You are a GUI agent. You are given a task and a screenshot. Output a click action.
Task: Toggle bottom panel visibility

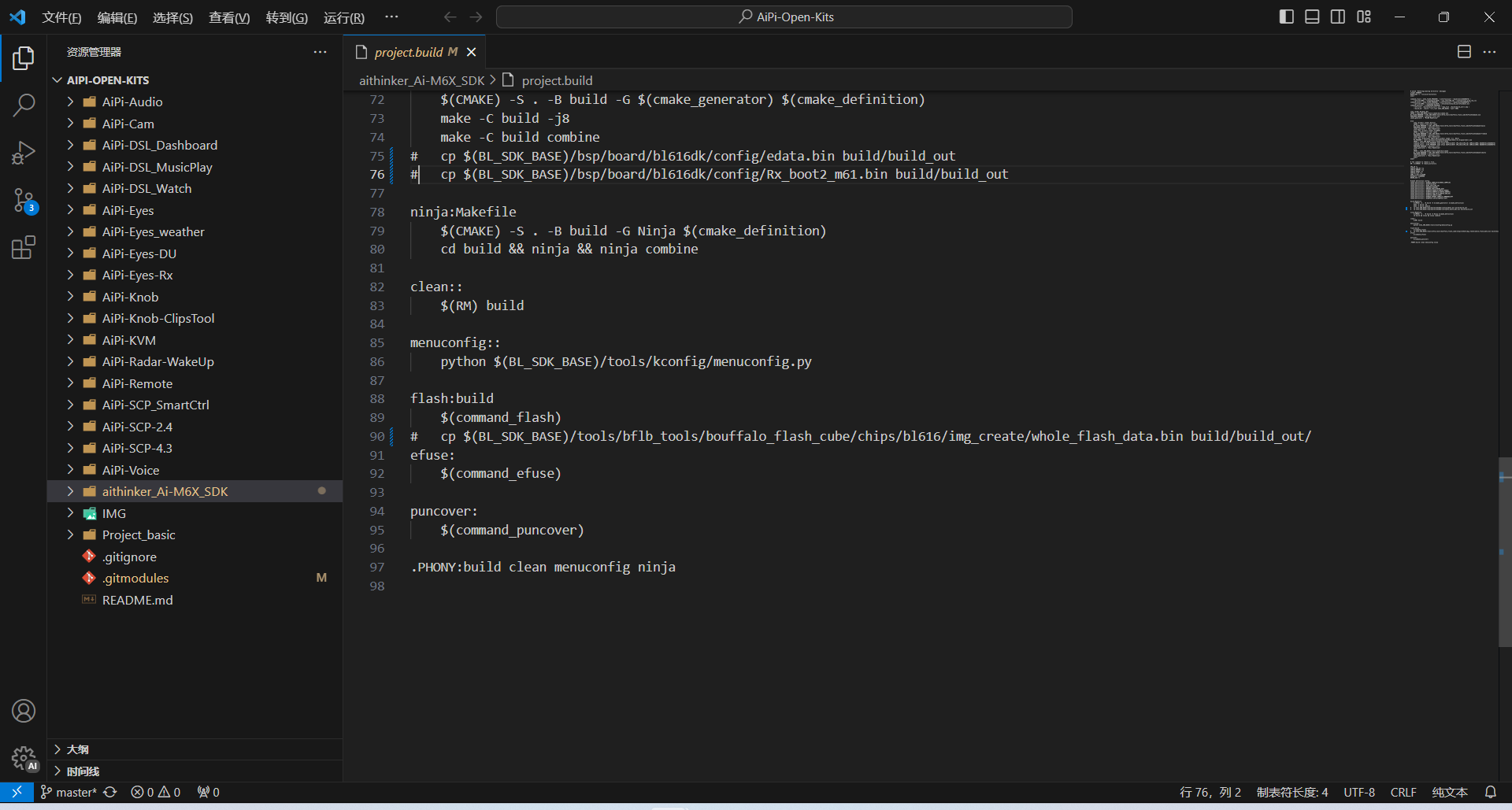pos(1312,17)
